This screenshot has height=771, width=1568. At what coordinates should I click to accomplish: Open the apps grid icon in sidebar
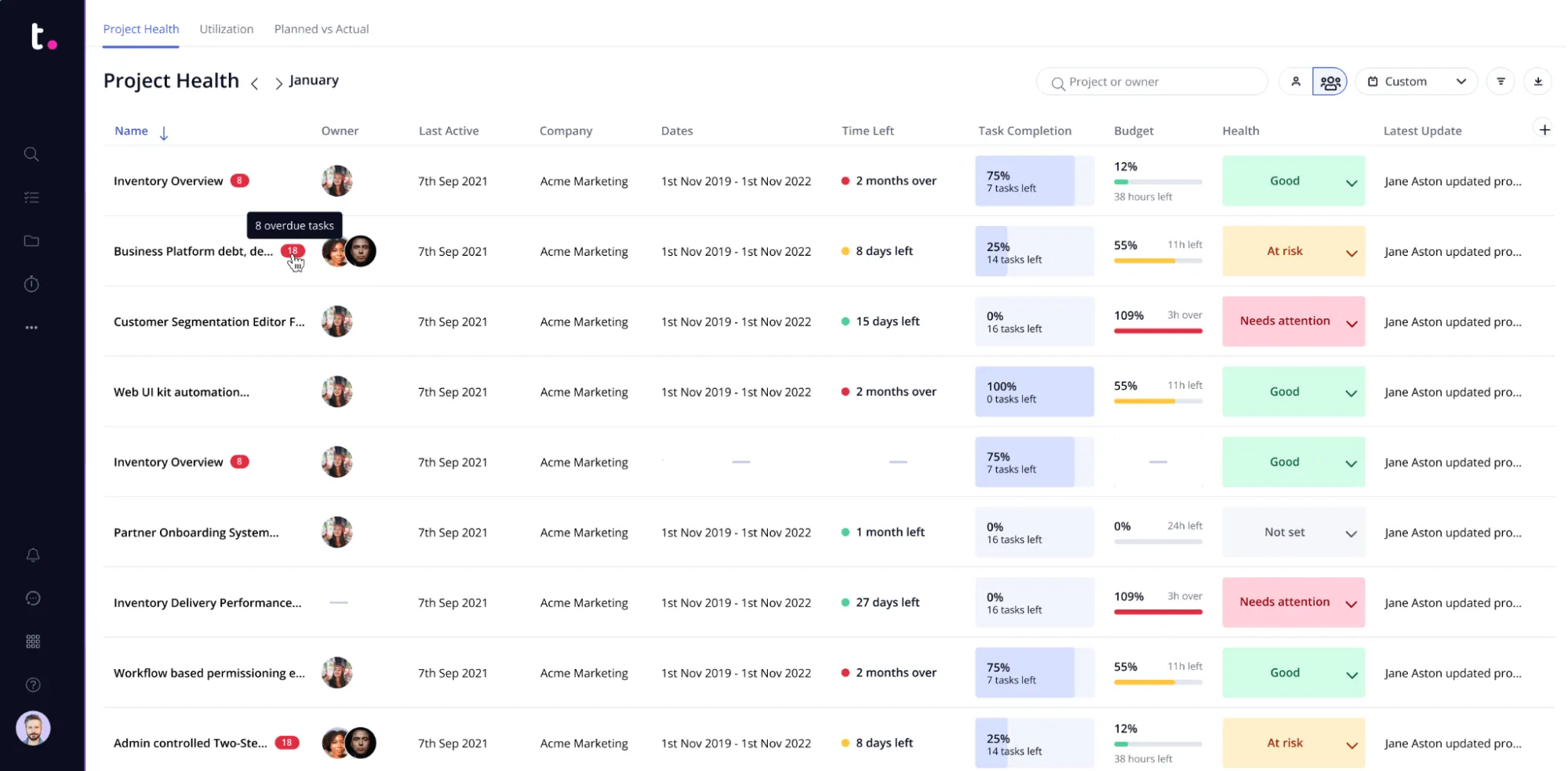[x=33, y=641]
